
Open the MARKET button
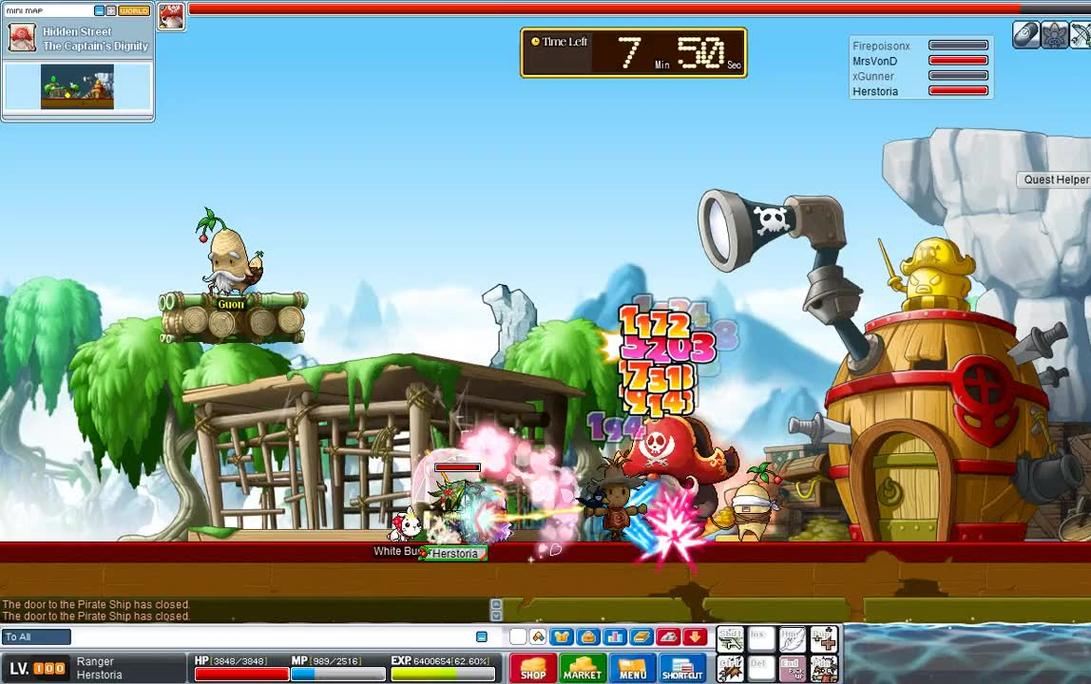pyautogui.click(x=582, y=668)
